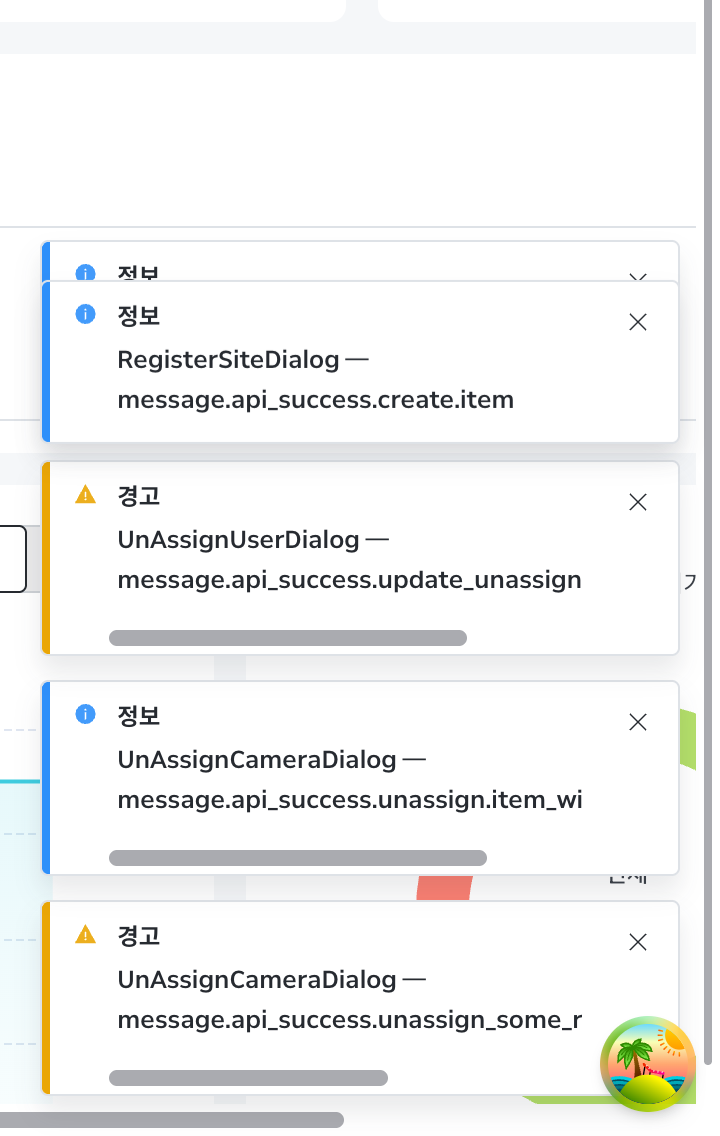720x1136 pixels.
Task: Click the scrollbar in the unassign_some_r toast
Action: [248, 1078]
